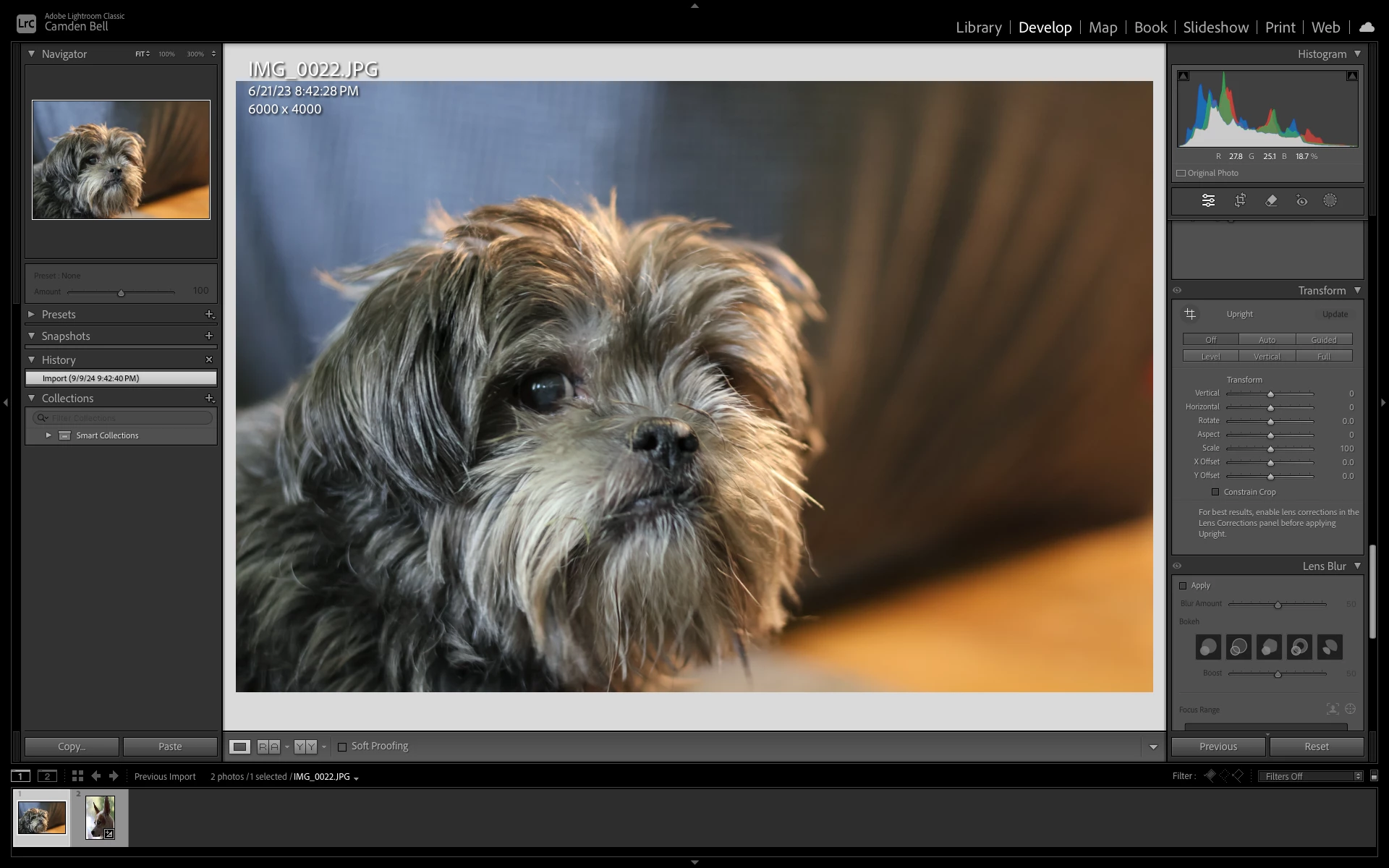
Task: Switch to the Library module
Action: click(978, 27)
